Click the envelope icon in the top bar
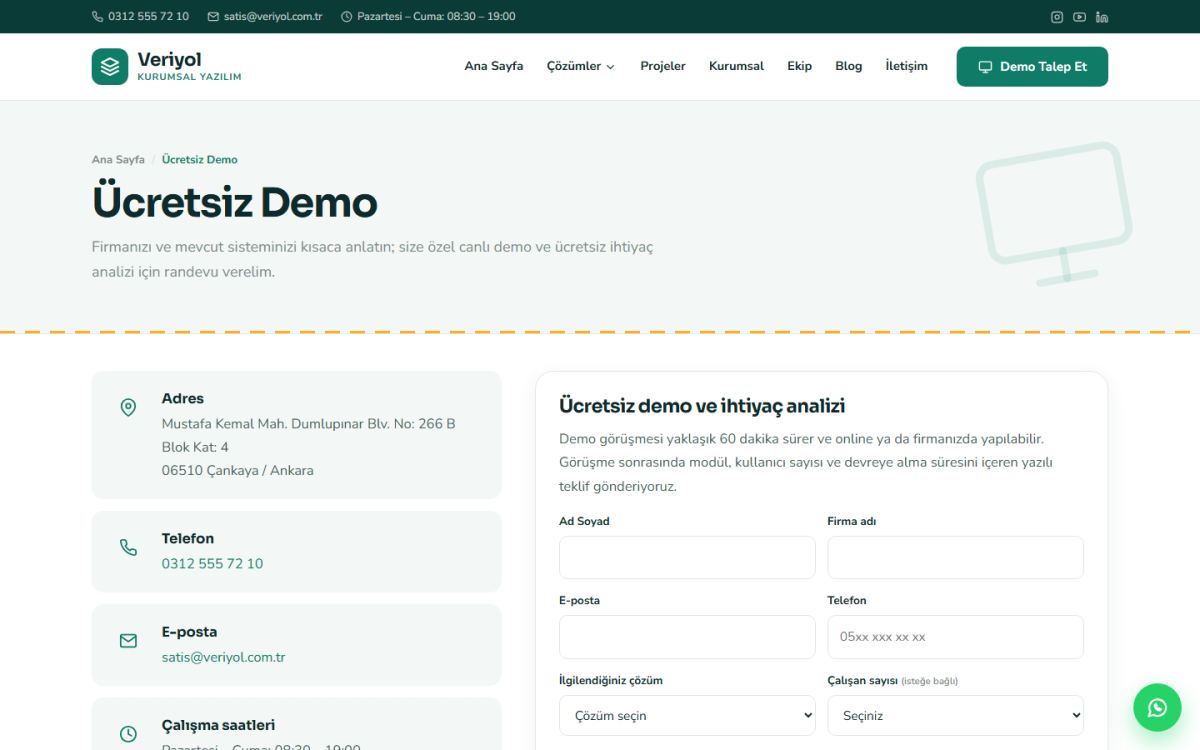The image size is (1200, 750). [x=213, y=17]
